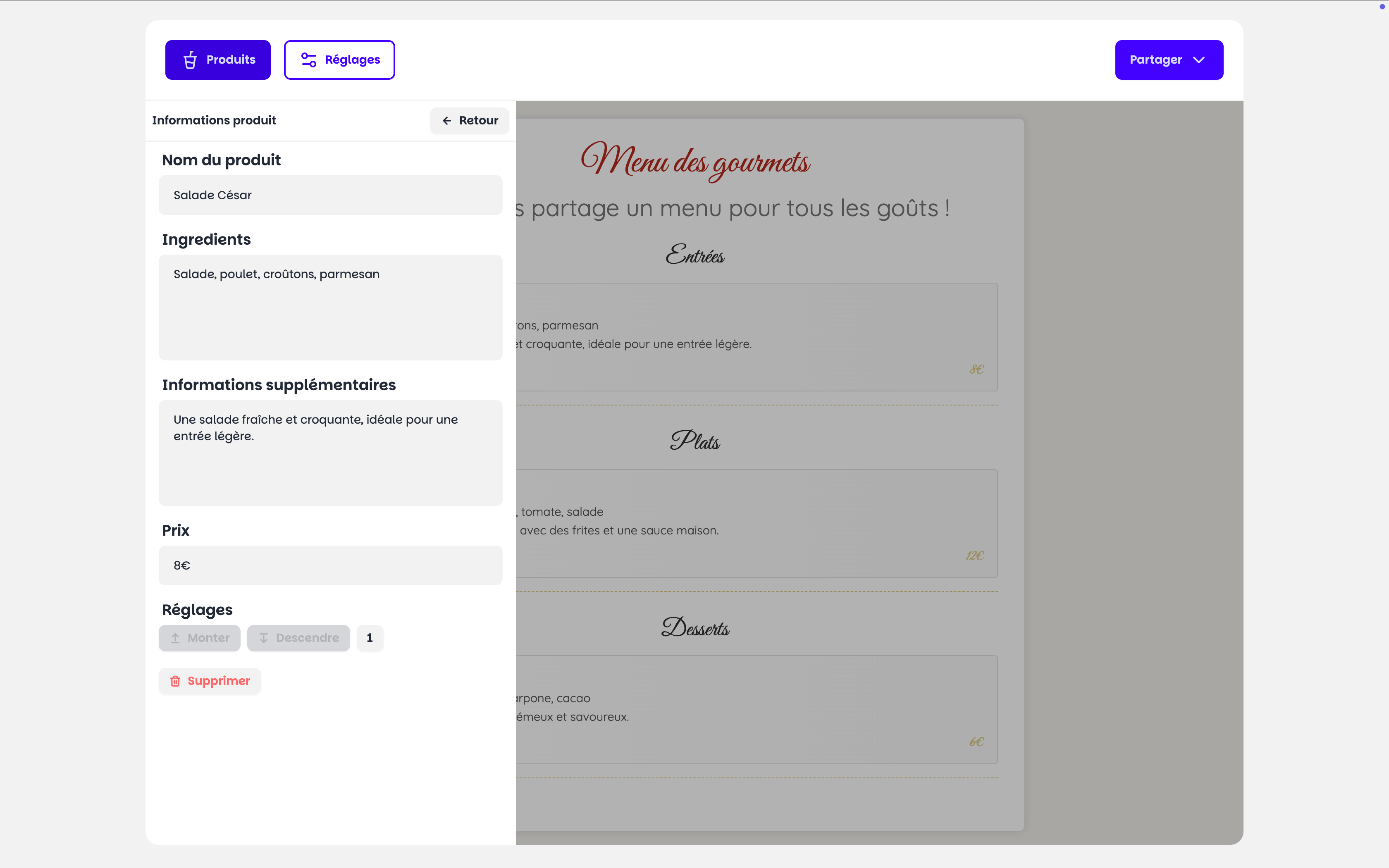Switch to the Réglages tab
This screenshot has height=868, width=1389.
(x=339, y=60)
